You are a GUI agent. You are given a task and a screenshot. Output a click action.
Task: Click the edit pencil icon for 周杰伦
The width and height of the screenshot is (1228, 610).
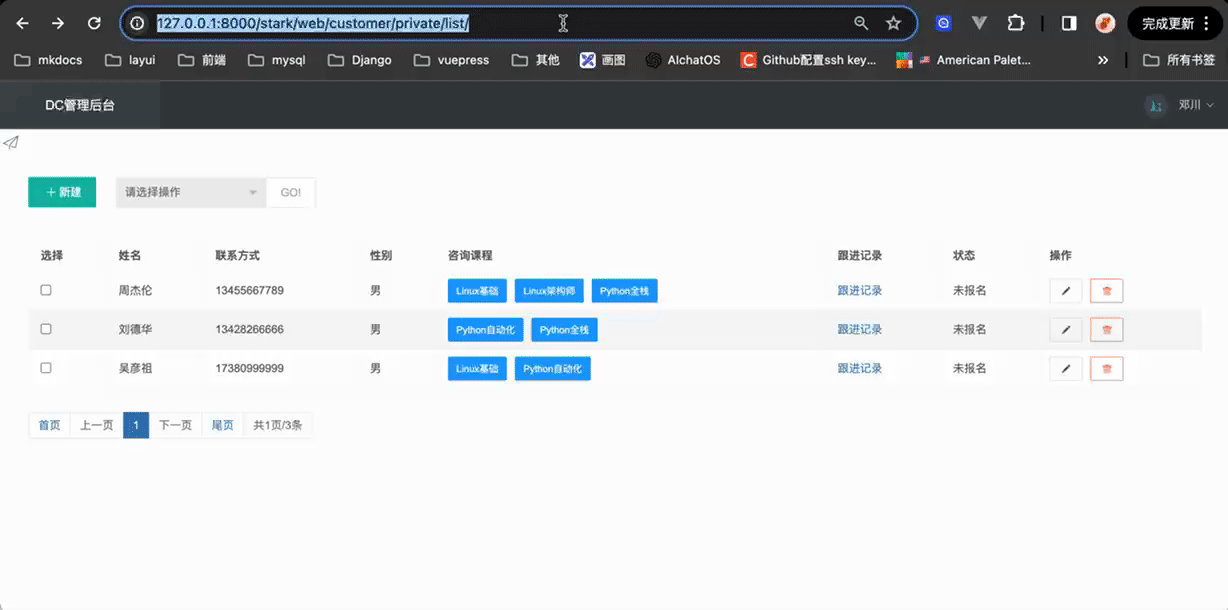(x=1065, y=291)
